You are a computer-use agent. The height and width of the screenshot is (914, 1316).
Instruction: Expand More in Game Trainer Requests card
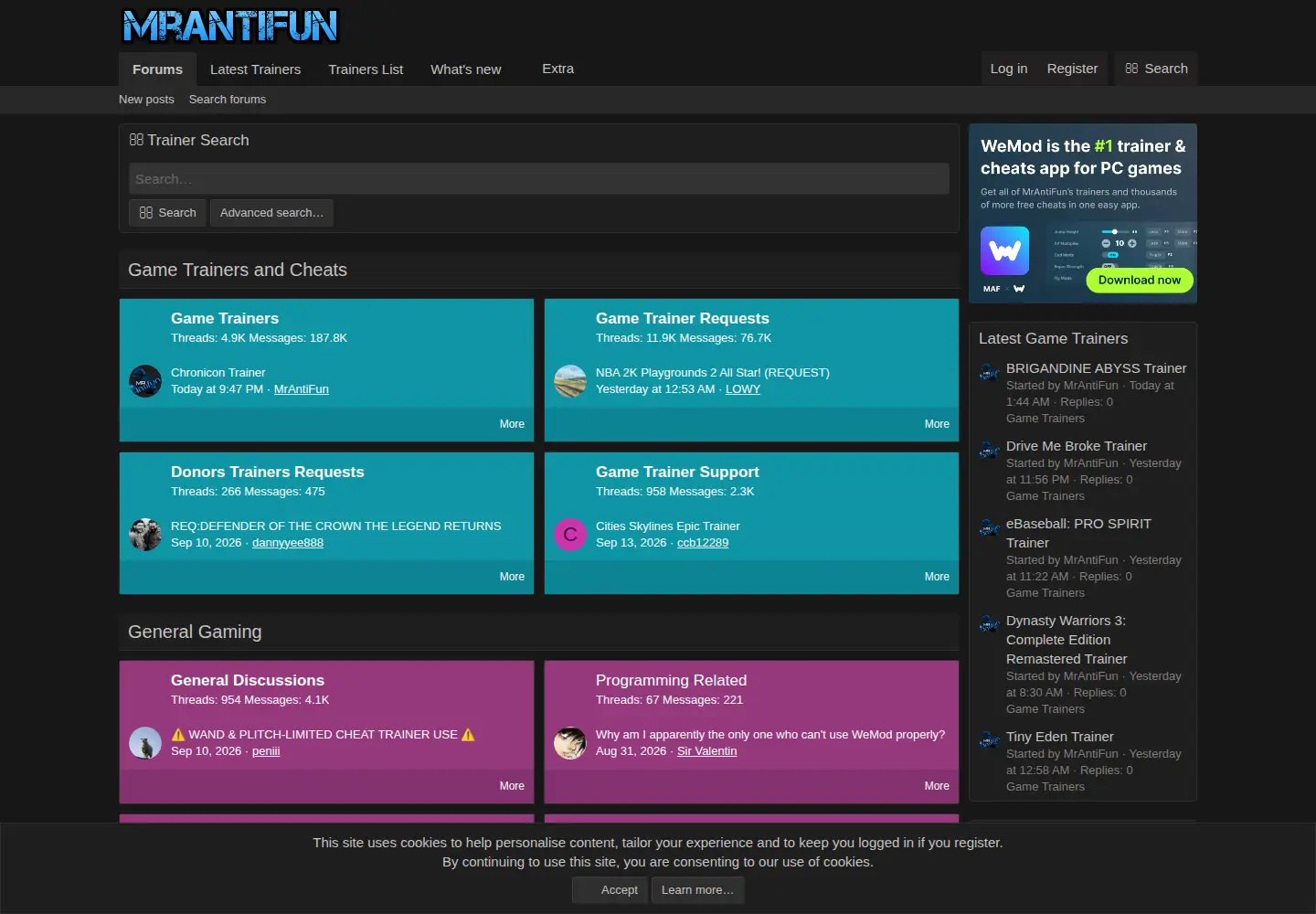tap(937, 424)
